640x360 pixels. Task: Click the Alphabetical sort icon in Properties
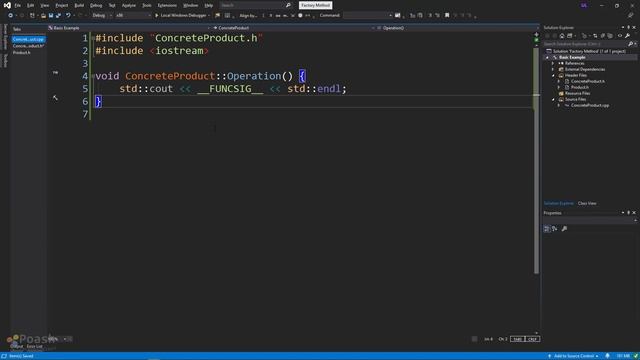pyautogui.click(x=555, y=229)
